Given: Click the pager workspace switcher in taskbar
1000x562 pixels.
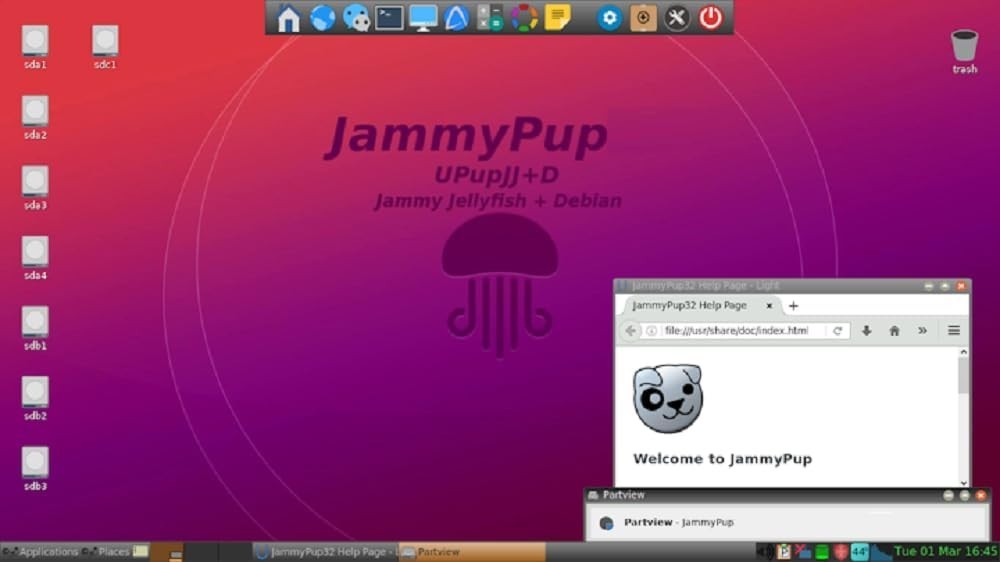Looking at the screenshot, I should pyautogui.click(x=202, y=552).
